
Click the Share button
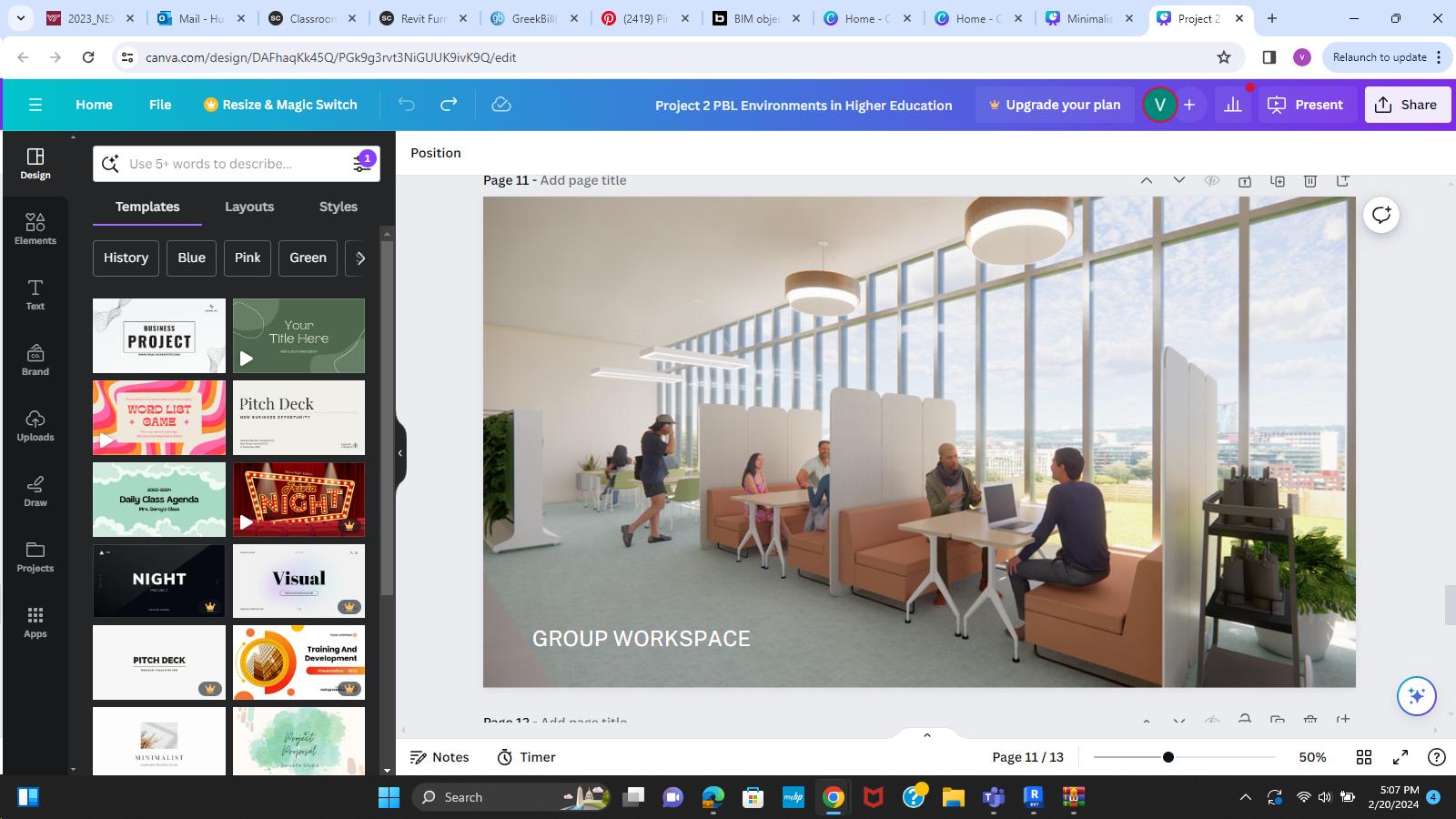pyautogui.click(x=1406, y=105)
